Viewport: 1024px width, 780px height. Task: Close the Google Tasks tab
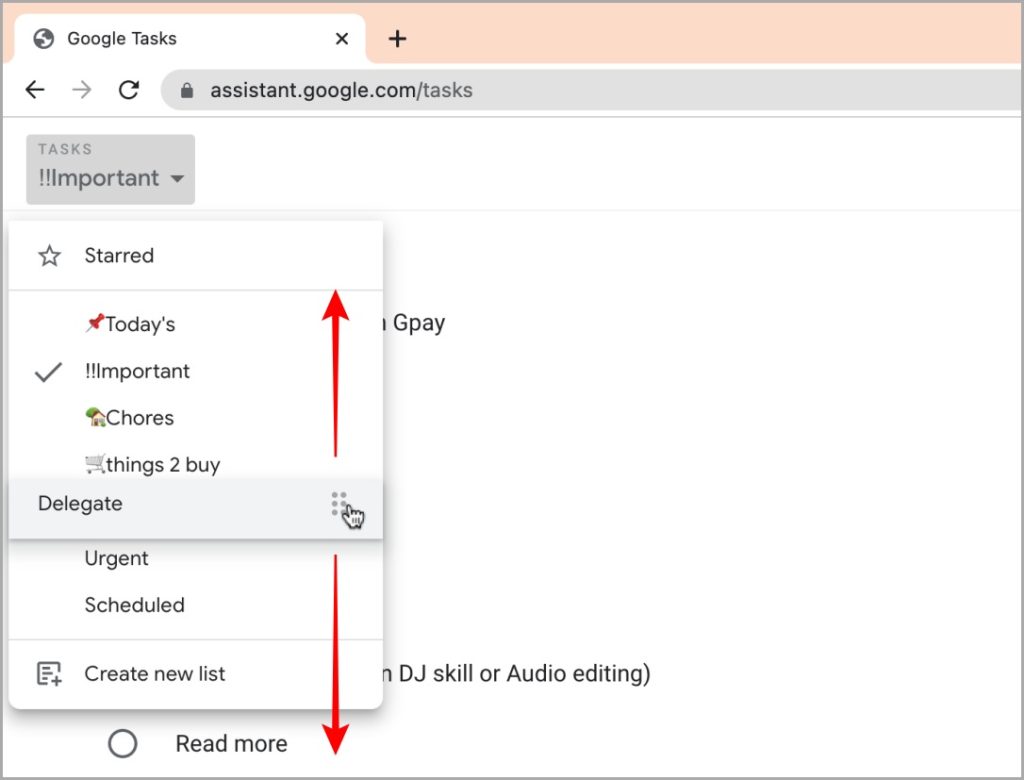click(x=342, y=39)
